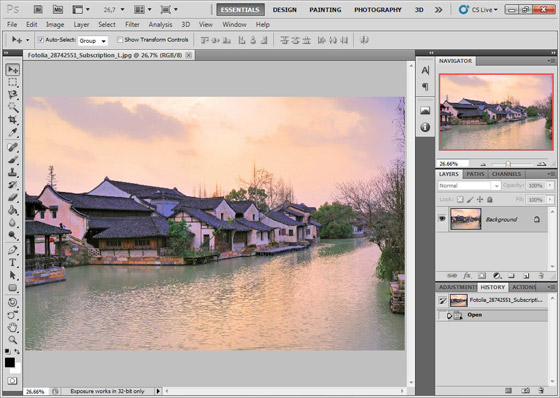Switch to the Actions tab

524,287
